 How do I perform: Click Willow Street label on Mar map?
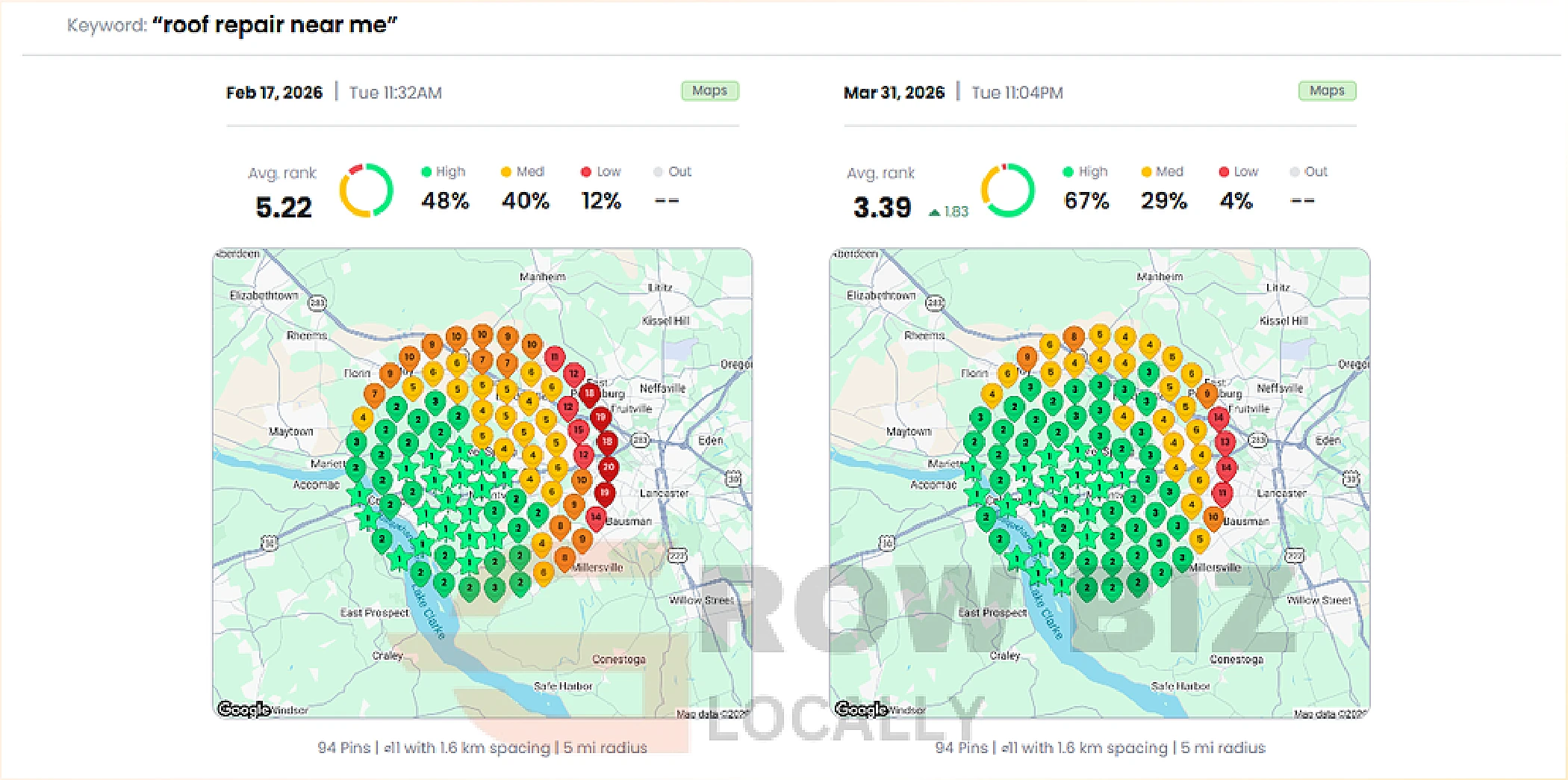(1319, 600)
